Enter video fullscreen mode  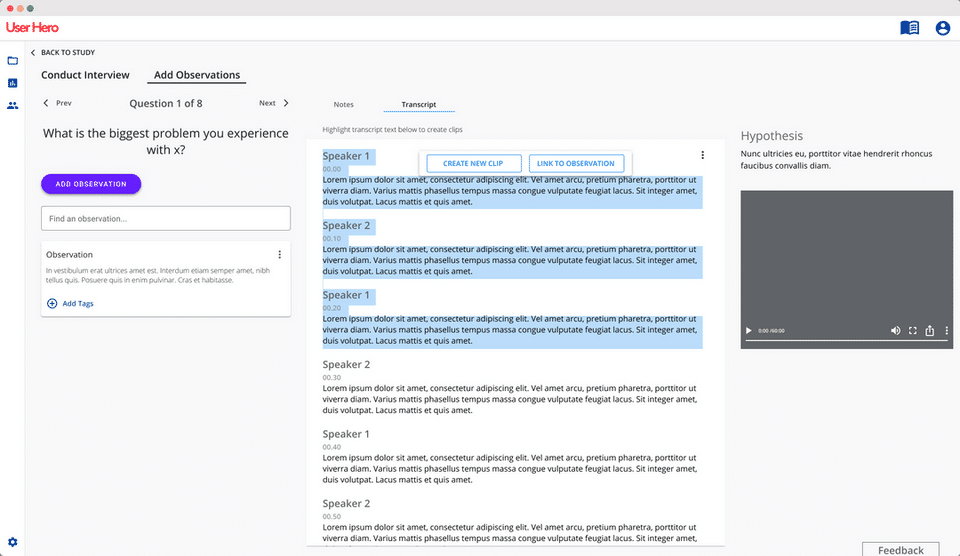click(912, 331)
